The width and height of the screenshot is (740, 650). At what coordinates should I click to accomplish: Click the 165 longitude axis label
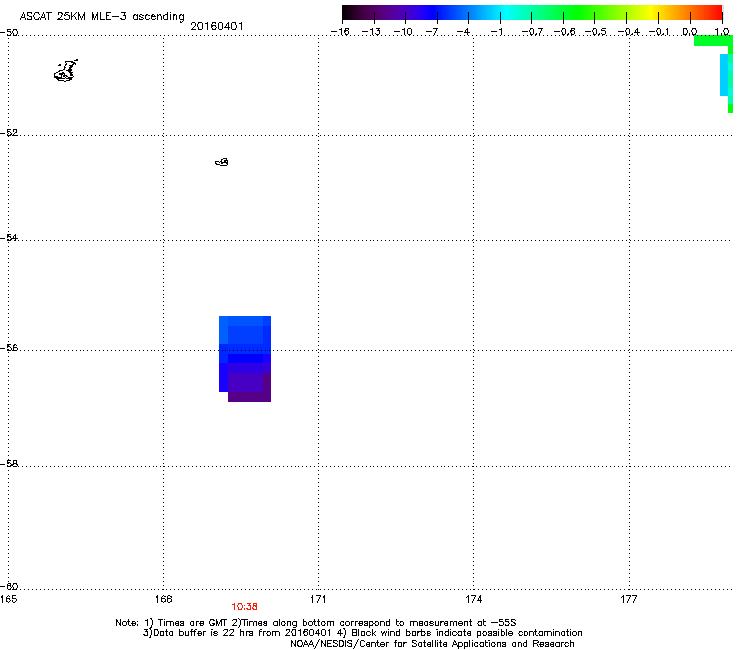[9, 599]
